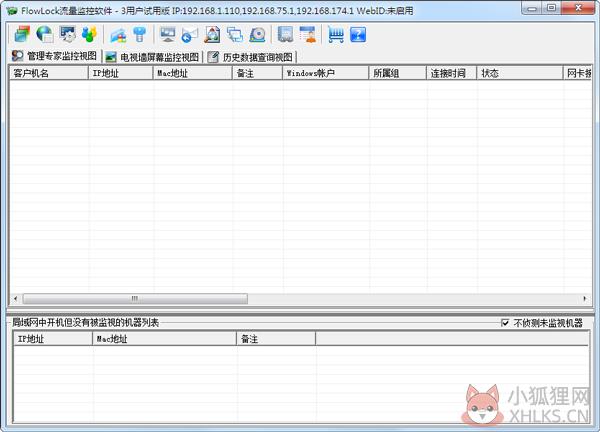The image size is (600, 432).
Task: Click the monitor with gear settings icon
Action: (x=68, y=34)
